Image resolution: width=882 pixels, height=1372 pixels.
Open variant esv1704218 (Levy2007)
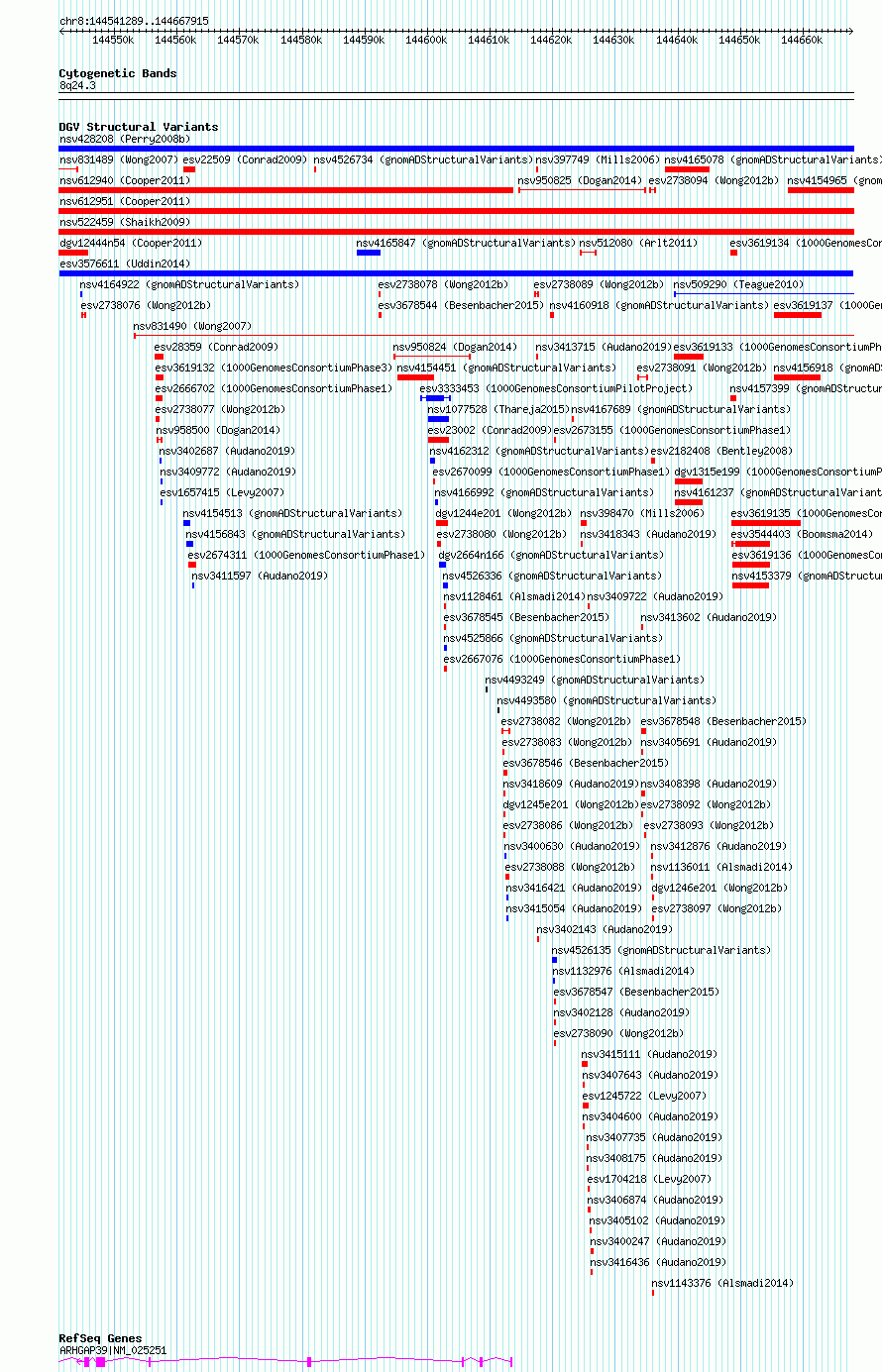[649, 1179]
